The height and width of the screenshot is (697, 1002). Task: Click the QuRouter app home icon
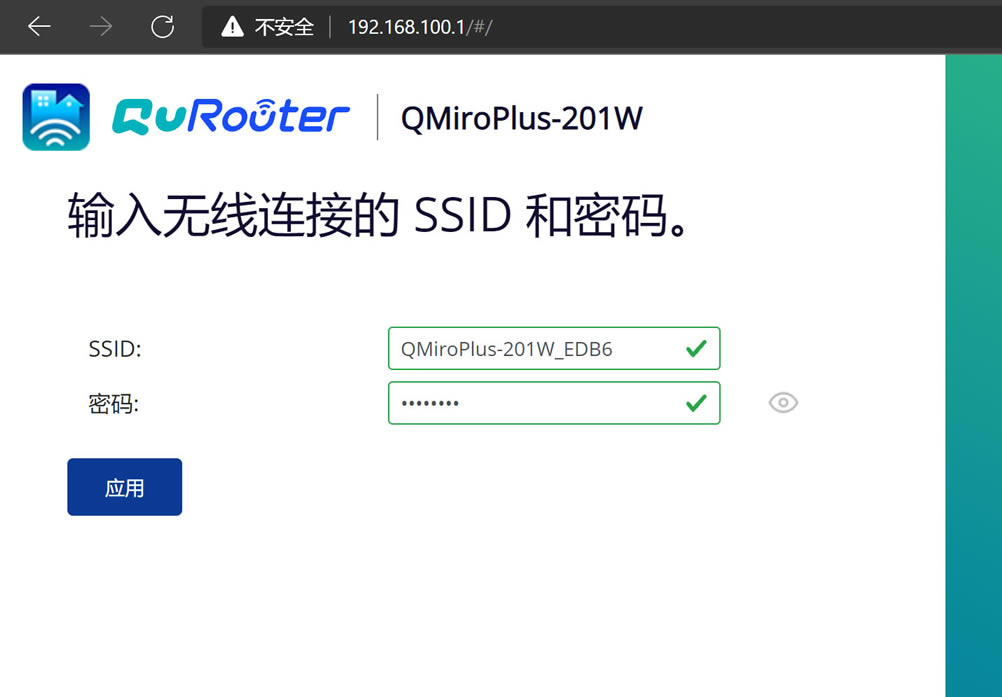click(56, 117)
